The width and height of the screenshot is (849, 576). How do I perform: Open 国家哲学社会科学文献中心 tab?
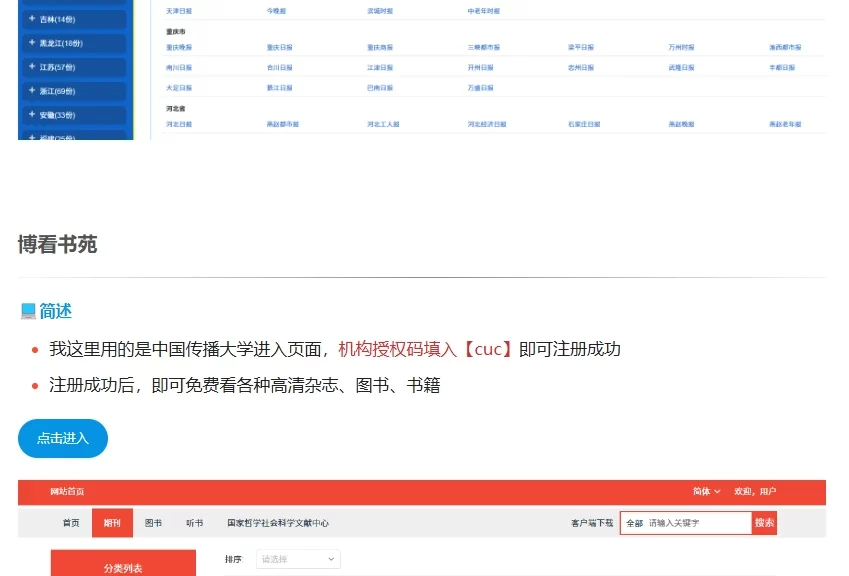[x=278, y=523]
